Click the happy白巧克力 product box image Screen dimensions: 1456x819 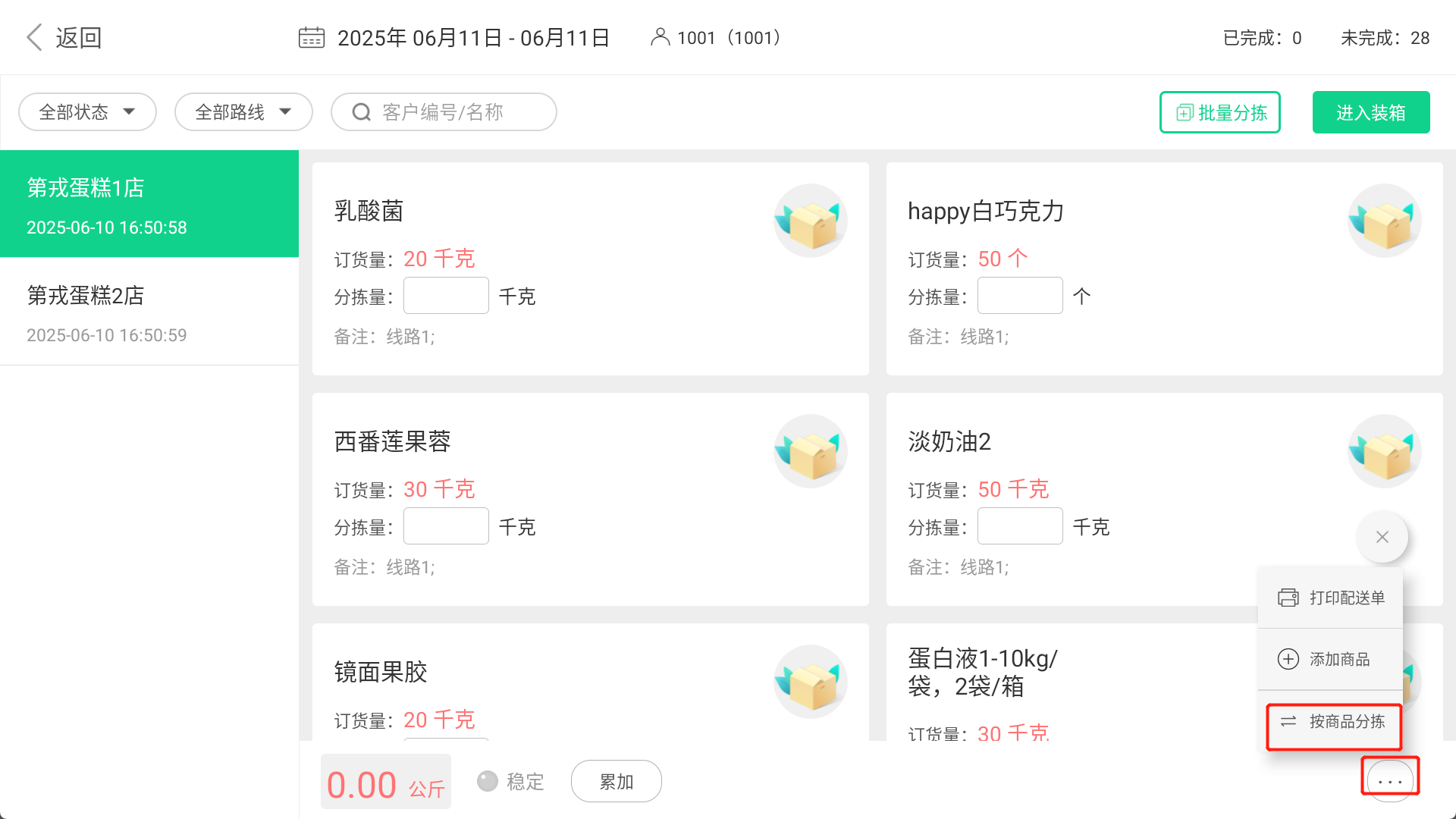[x=1384, y=221]
